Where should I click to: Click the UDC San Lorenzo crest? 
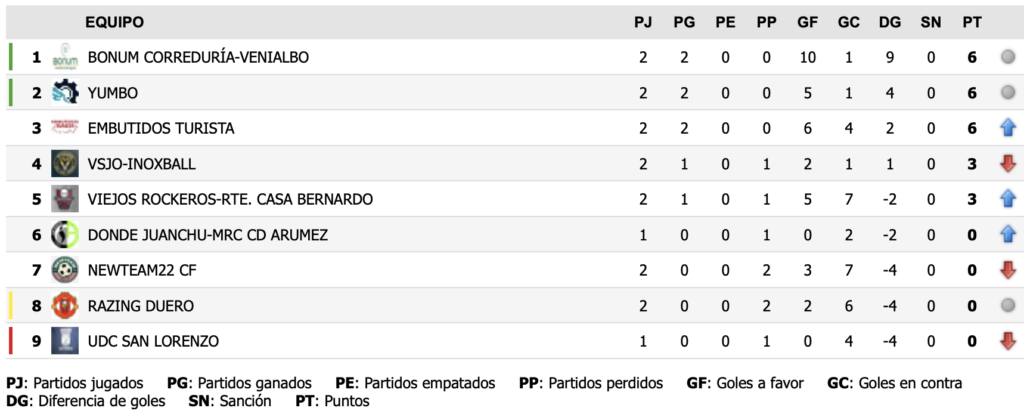65,341
